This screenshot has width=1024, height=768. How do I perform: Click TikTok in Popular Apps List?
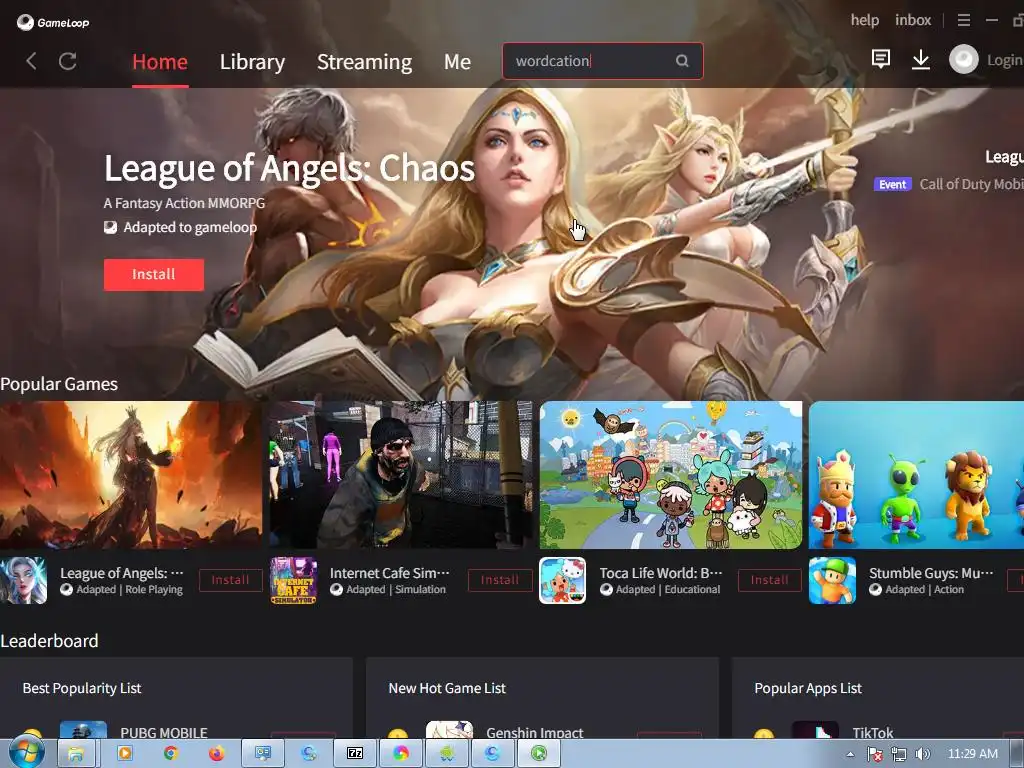pyautogui.click(x=872, y=732)
